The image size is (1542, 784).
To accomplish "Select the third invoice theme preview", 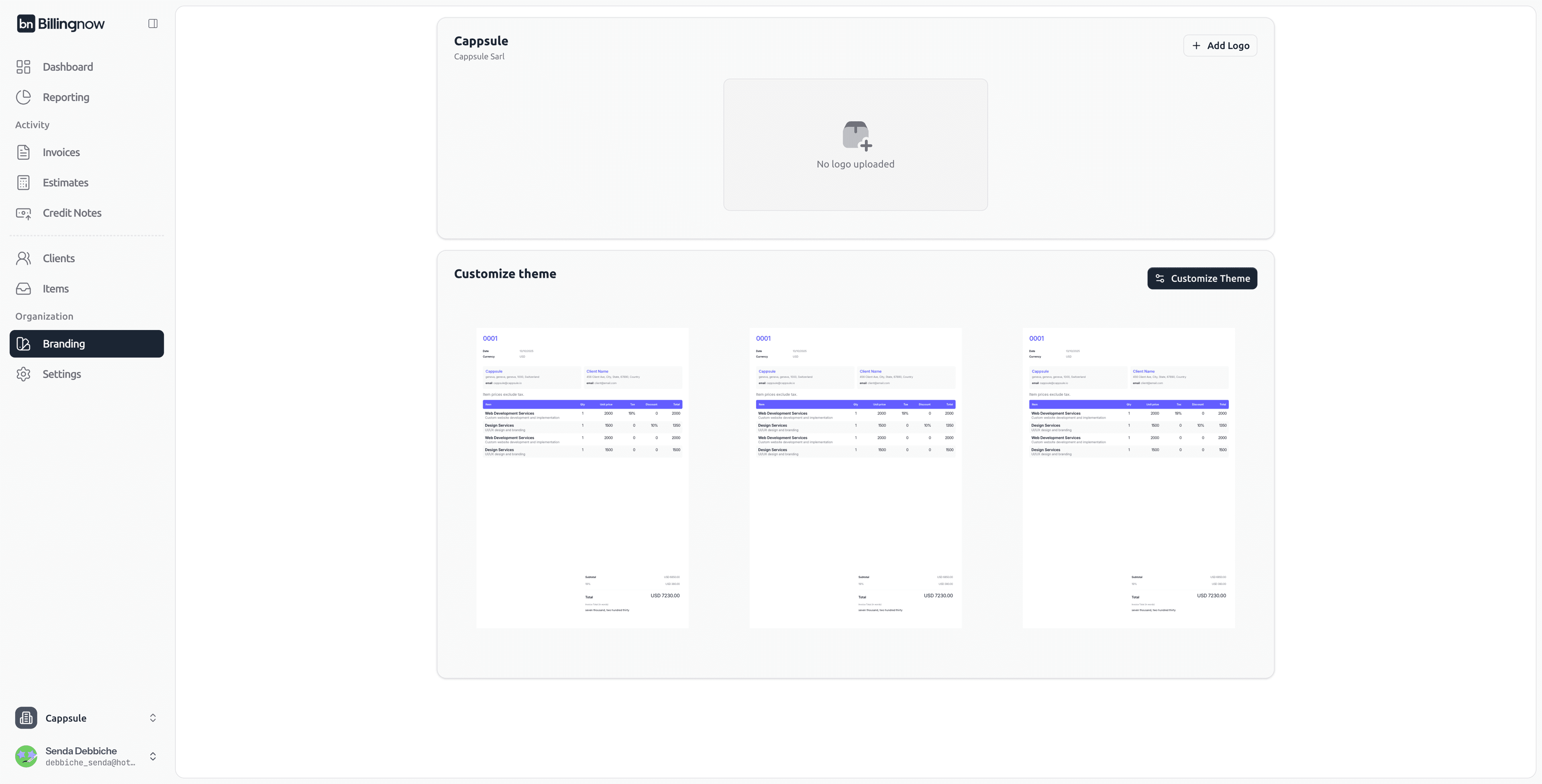I will tap(1128, 478).
